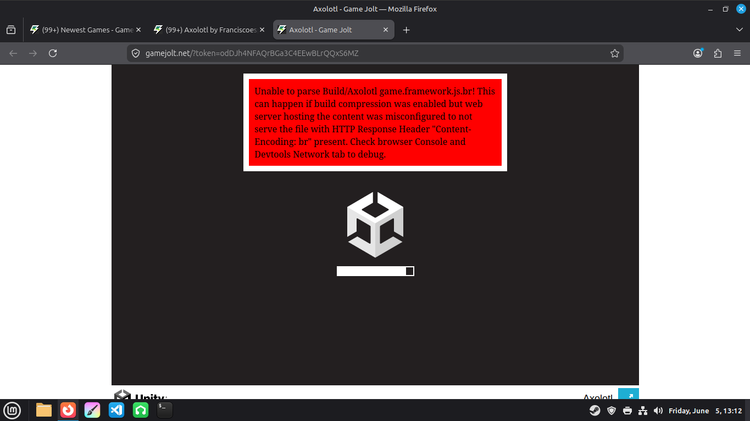The width and height of the screenshot is (750, 421).
Task: Click the gamejolt.net URL address field
Action: pos(373,53)
